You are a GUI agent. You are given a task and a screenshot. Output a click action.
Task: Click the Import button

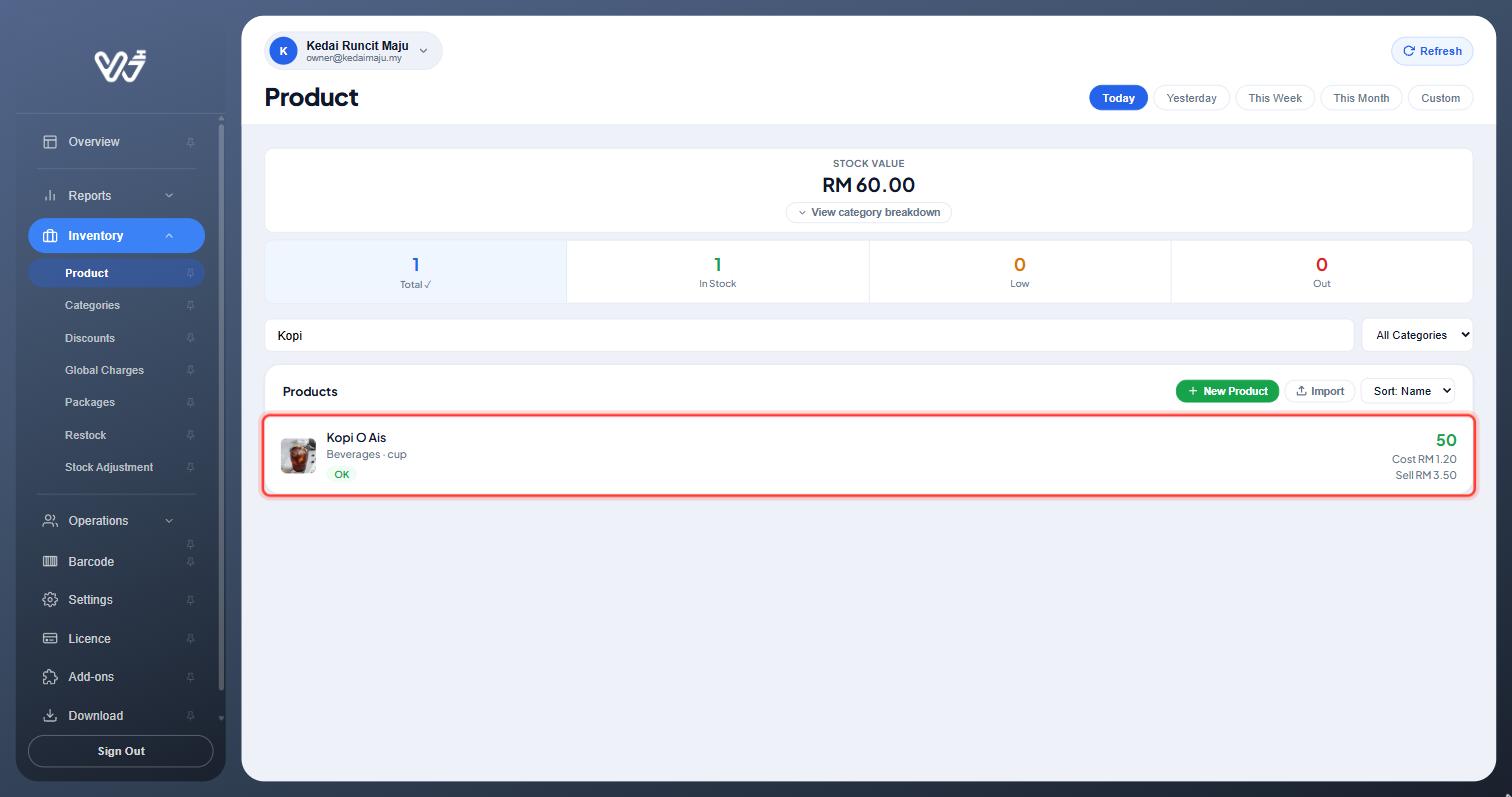[1320, 391]
